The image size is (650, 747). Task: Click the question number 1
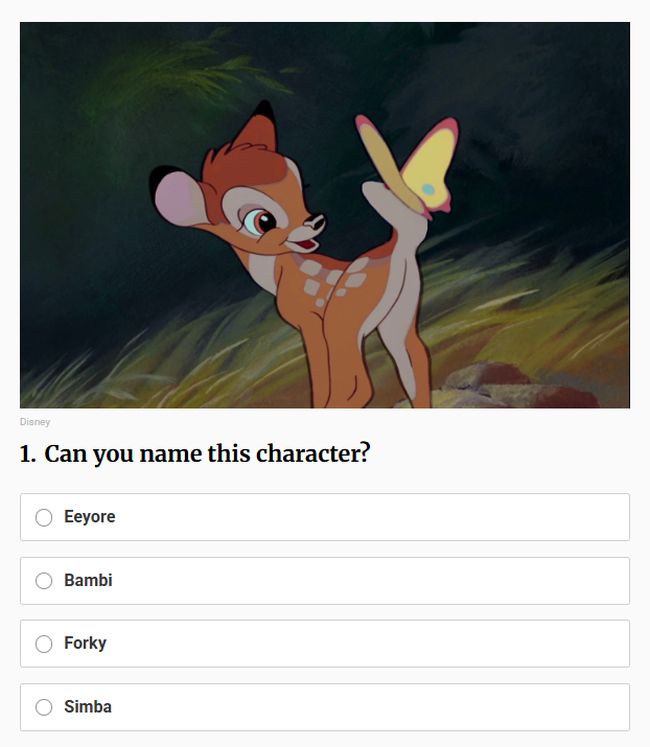coord(28,454)
